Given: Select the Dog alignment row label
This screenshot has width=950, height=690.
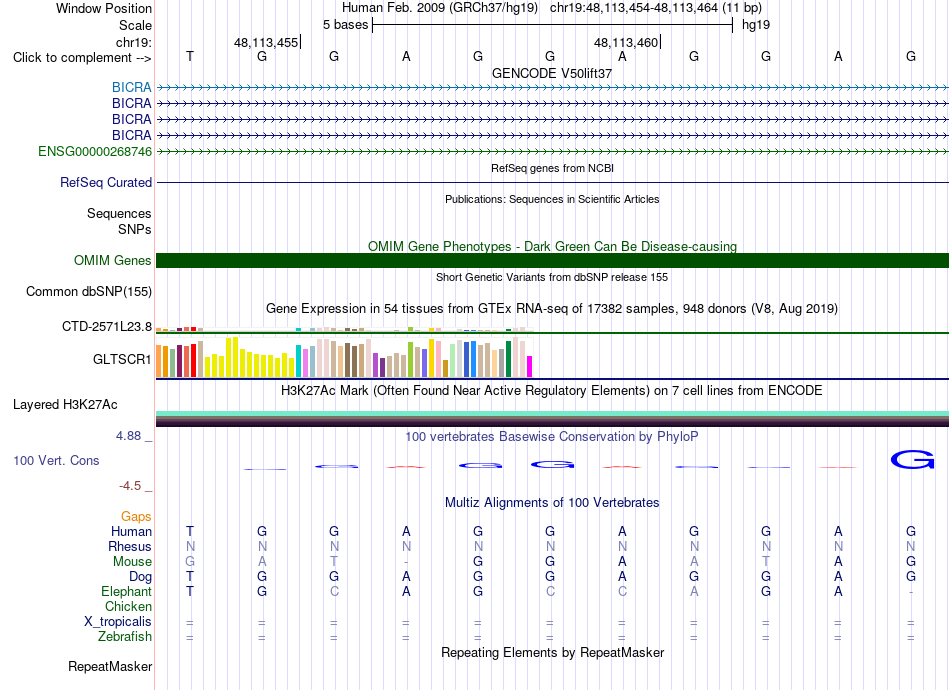Looking at the screenshot, I should pos(140,577).
